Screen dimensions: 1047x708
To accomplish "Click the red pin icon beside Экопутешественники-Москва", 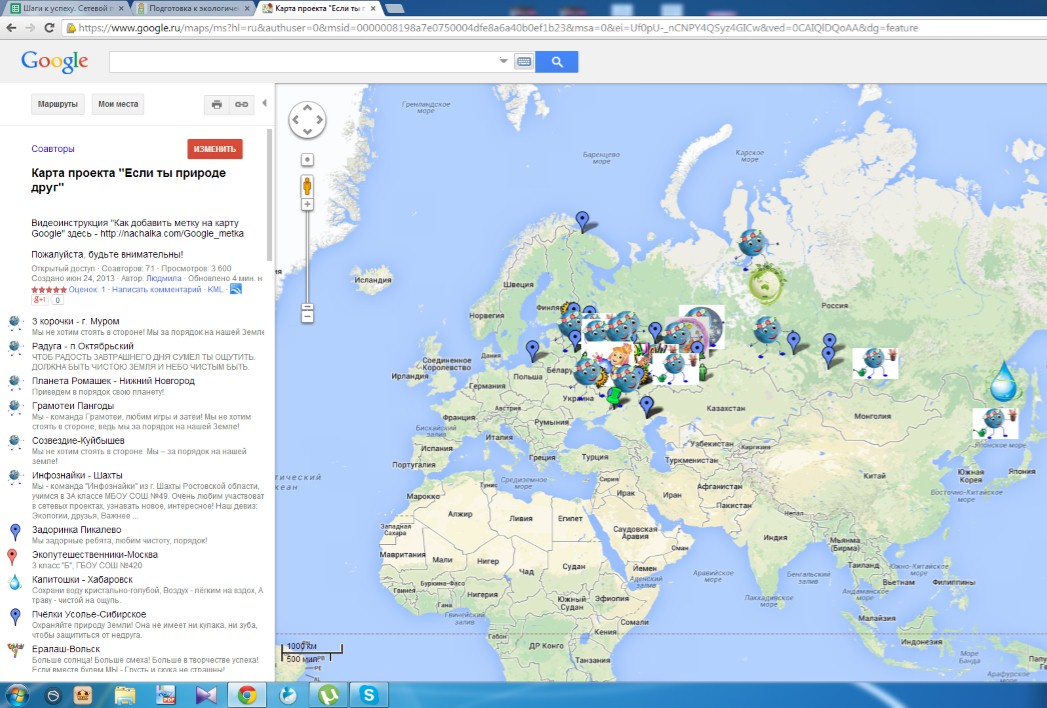I will tap(12, 556).
